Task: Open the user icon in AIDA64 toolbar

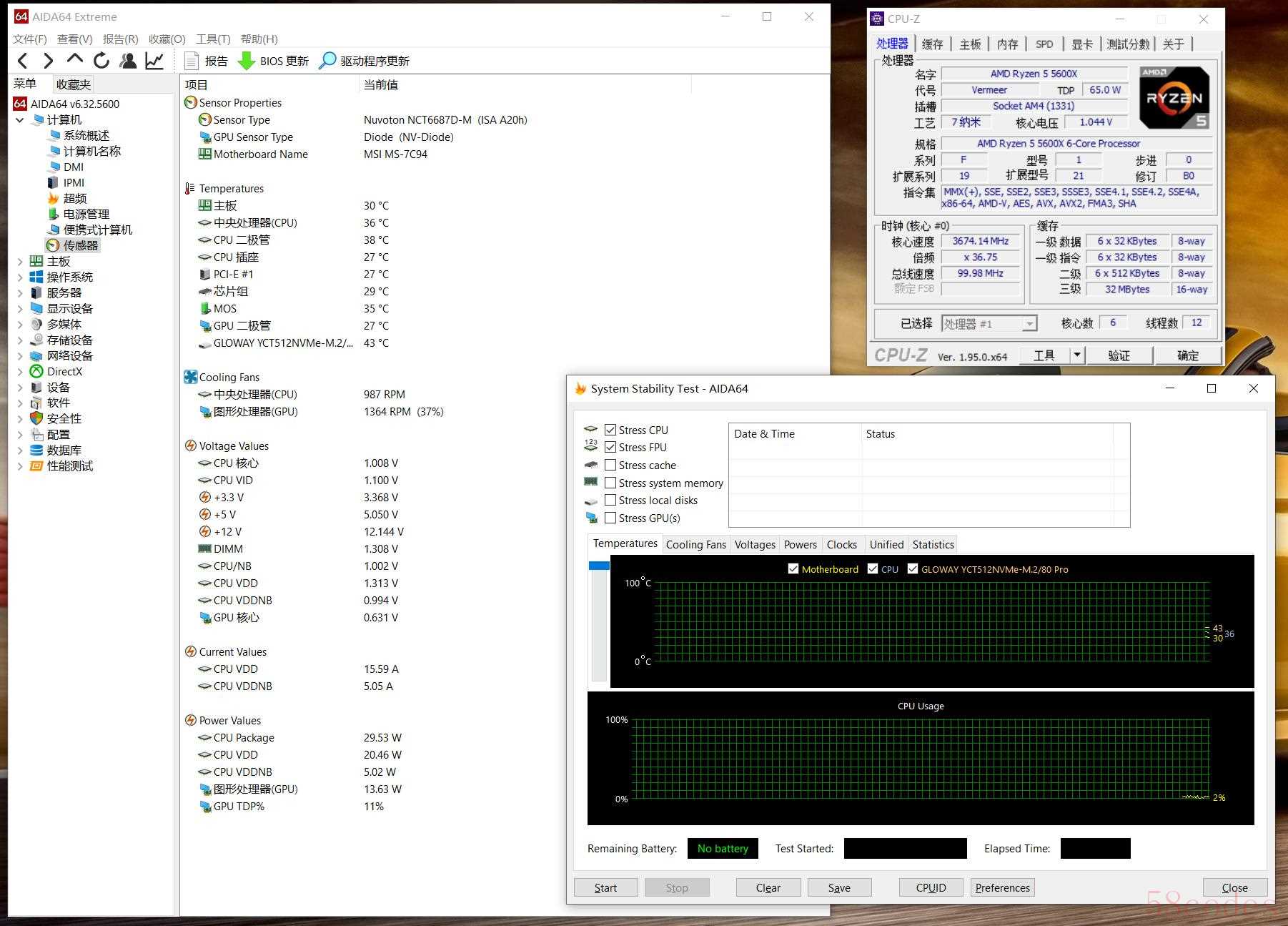Action: click(129, 61)
